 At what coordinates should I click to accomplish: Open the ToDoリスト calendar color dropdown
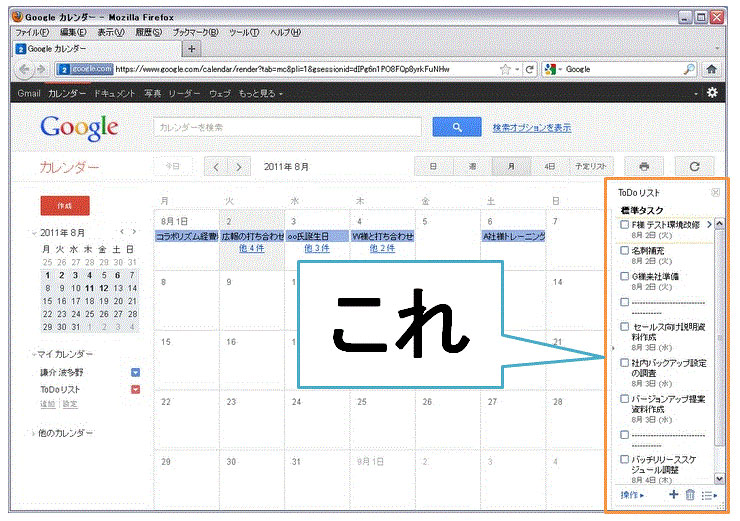click(135, 389)
